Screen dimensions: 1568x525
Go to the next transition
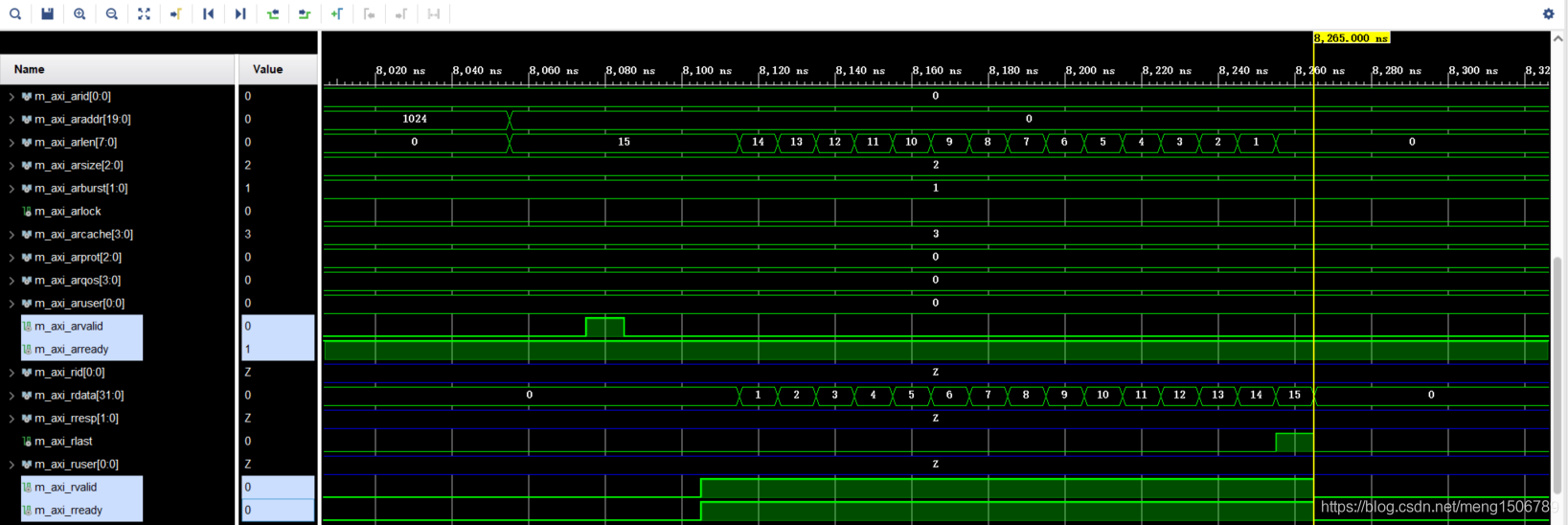[x=305, y=13]
